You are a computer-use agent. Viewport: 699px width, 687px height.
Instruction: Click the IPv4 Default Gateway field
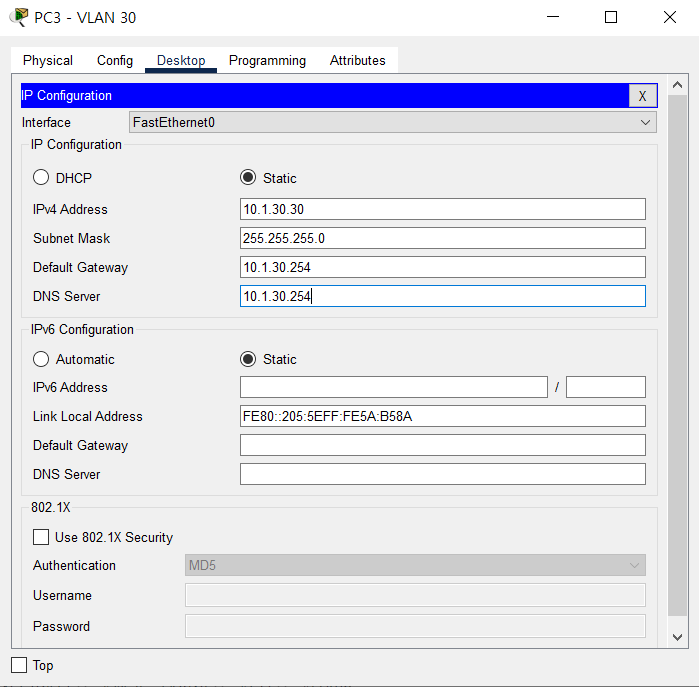[x=443, y=267]
